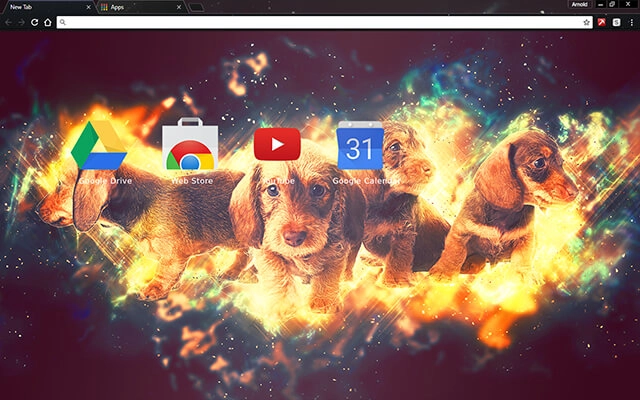The width and height of the screenshot is (640, 400).
Task: Restore down the Chrome window
Action: click(612, 4)
